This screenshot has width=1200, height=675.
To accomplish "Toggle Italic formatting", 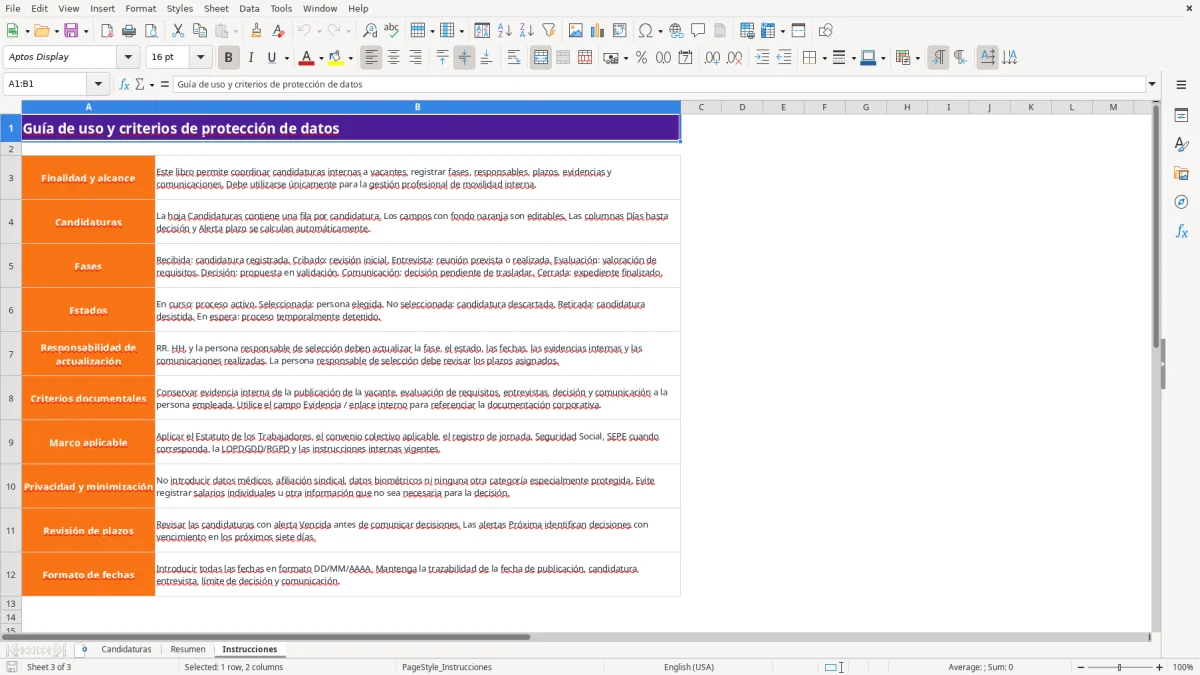I will [x=251, y=58].
